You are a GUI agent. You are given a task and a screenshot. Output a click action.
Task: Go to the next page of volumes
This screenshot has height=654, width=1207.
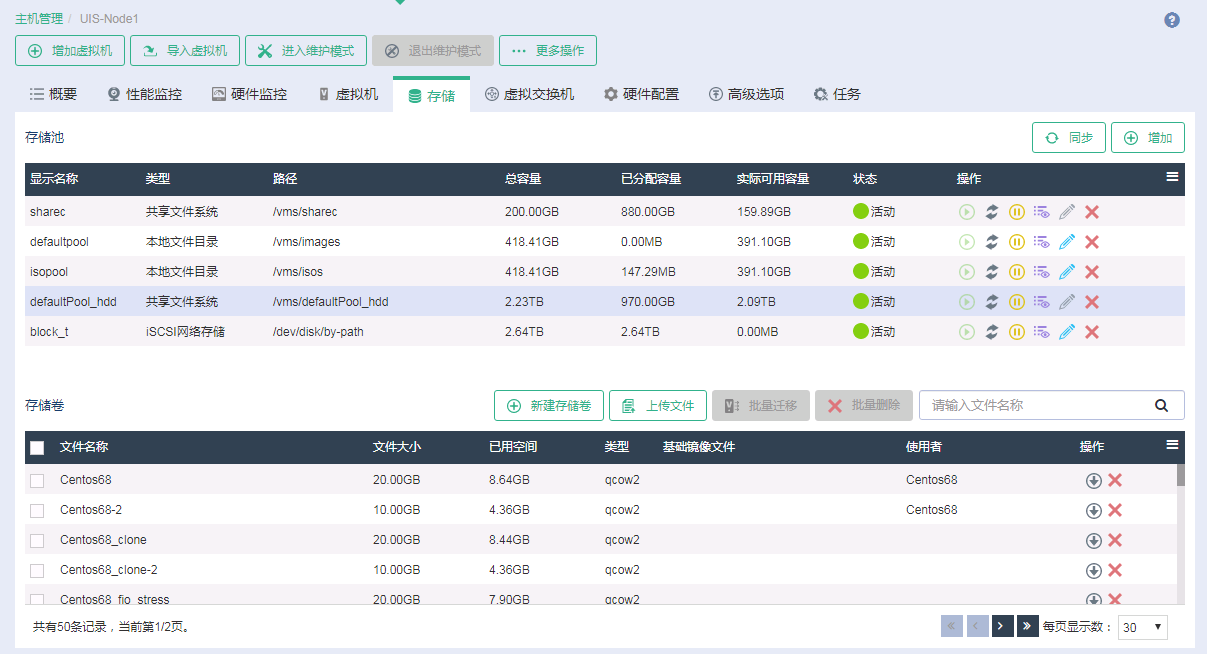point(1002,626)
